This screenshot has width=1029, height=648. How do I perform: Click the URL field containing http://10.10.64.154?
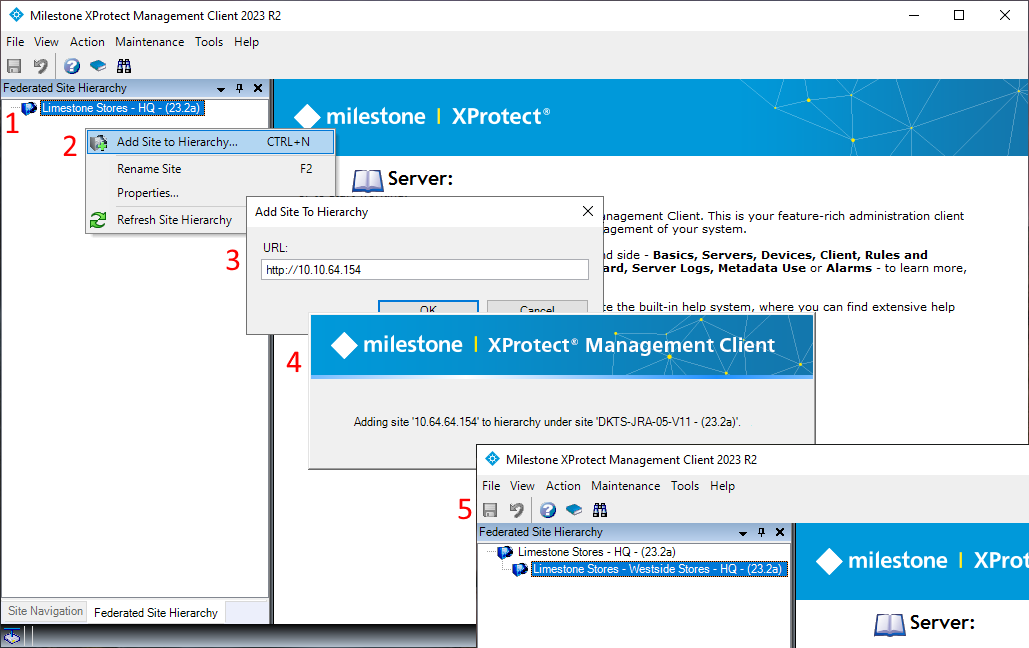pyautogui.click(x=425, y=270)
